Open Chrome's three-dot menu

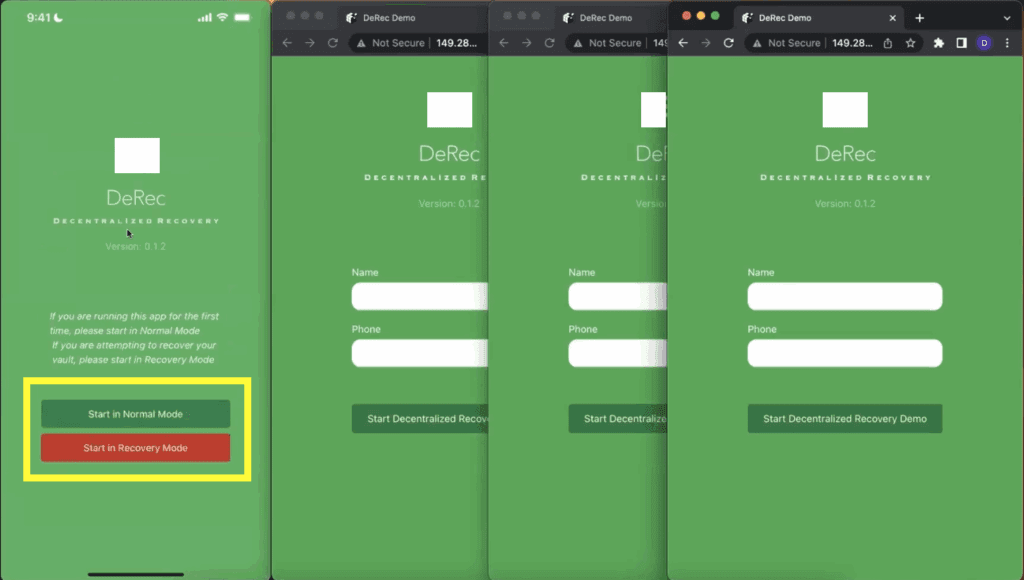point(1007,43)
